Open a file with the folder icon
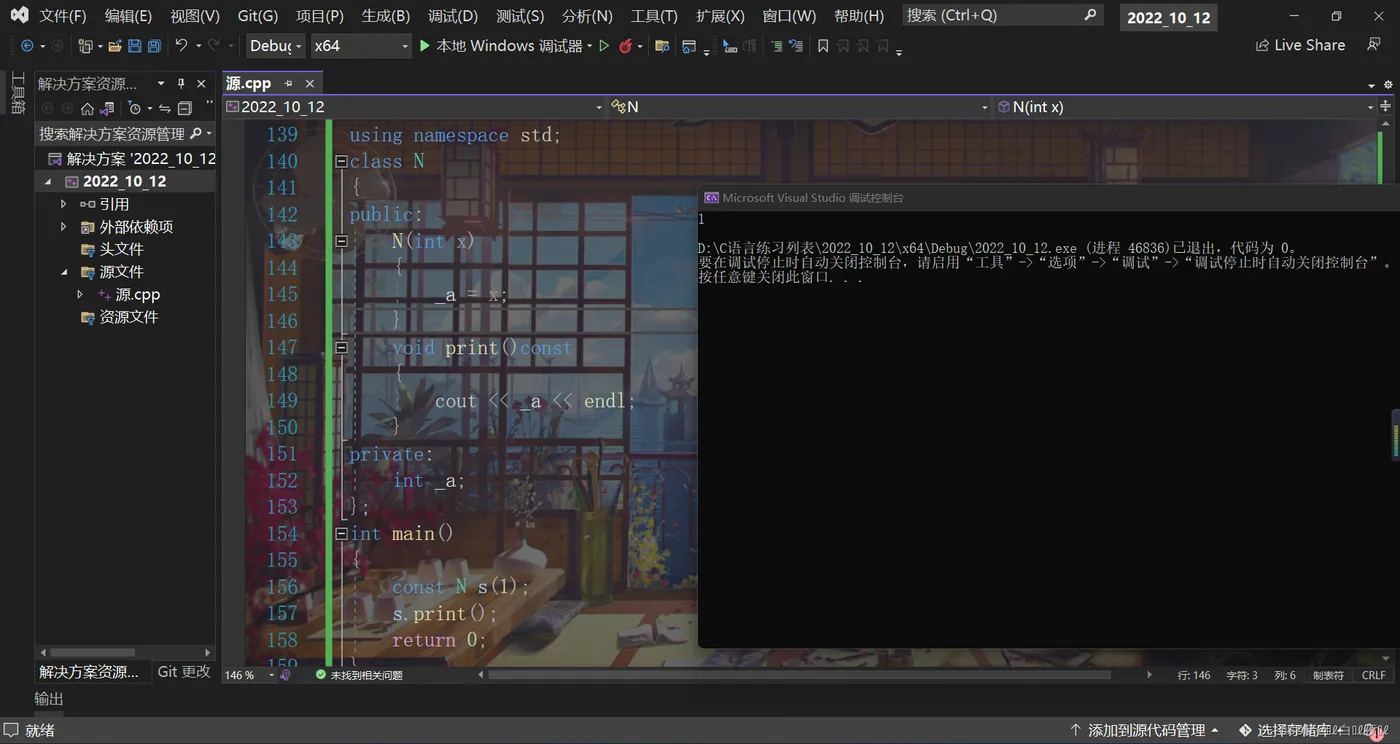 coord(115,46)
